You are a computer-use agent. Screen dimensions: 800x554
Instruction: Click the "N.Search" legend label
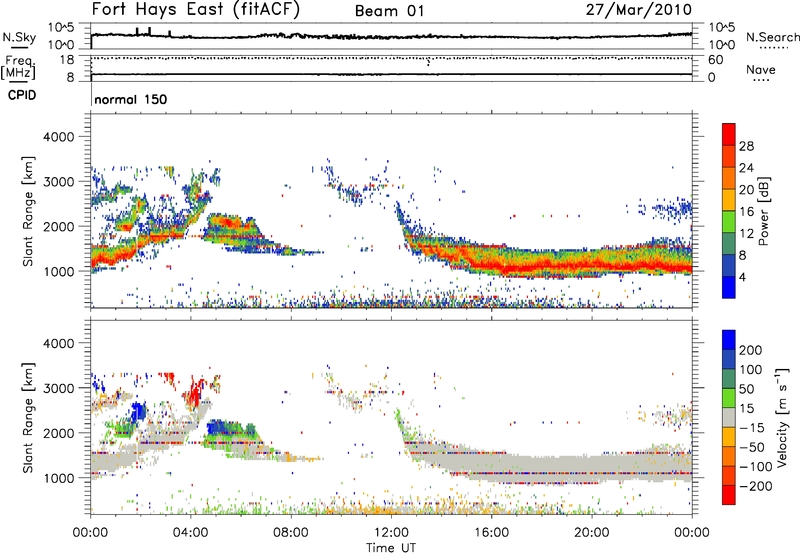[x=772, y=37]
